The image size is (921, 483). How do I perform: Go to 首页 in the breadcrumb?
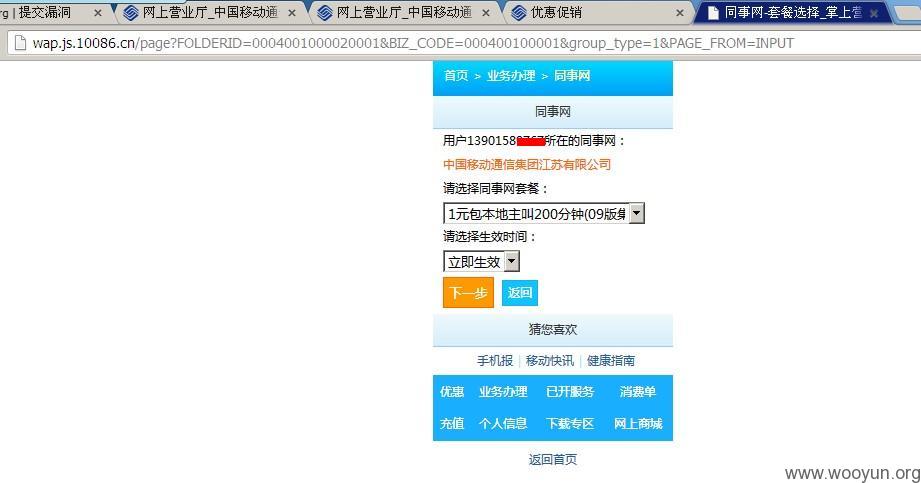[x=456, y=75]
